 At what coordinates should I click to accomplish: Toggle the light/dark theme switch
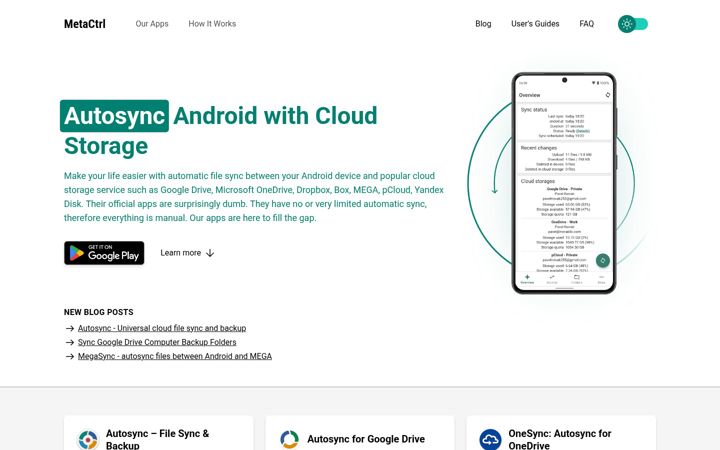tap(633, 24)
